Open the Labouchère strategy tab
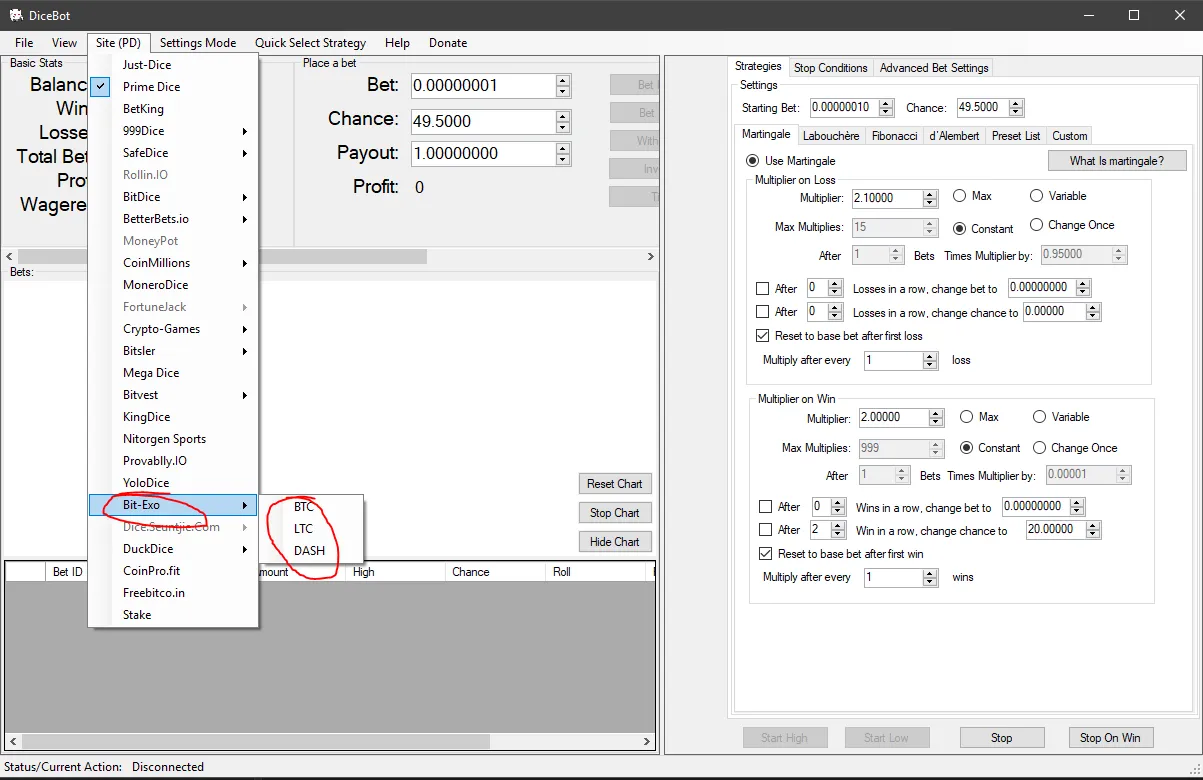Image resolution: width=1203 pixels, height=780 pixels. coord(830,135)
